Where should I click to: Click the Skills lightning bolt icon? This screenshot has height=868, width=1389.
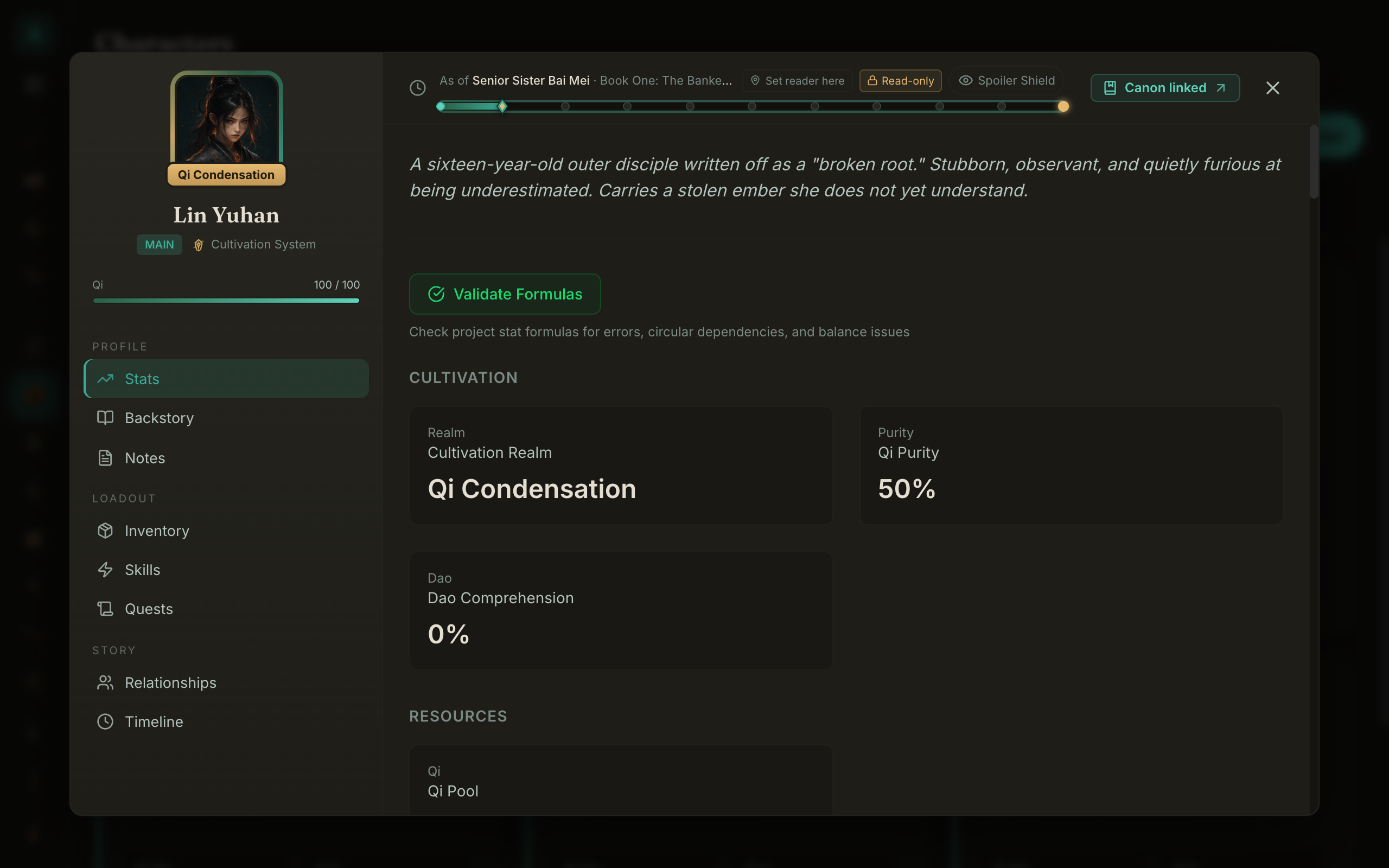(105, 570)
